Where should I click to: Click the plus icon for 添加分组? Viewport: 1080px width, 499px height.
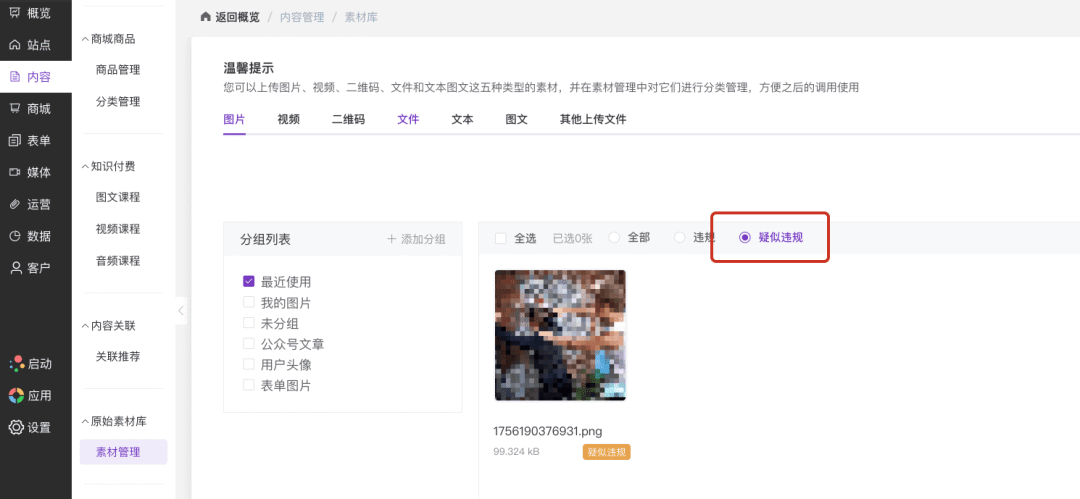(x=391, y=239)
